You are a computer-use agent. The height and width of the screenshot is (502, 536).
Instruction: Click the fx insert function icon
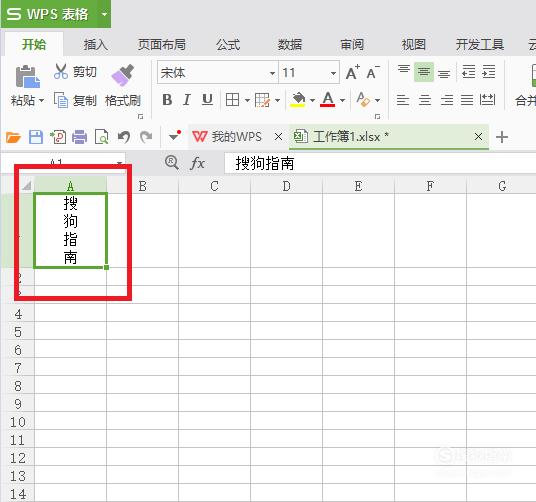(198, 163)
